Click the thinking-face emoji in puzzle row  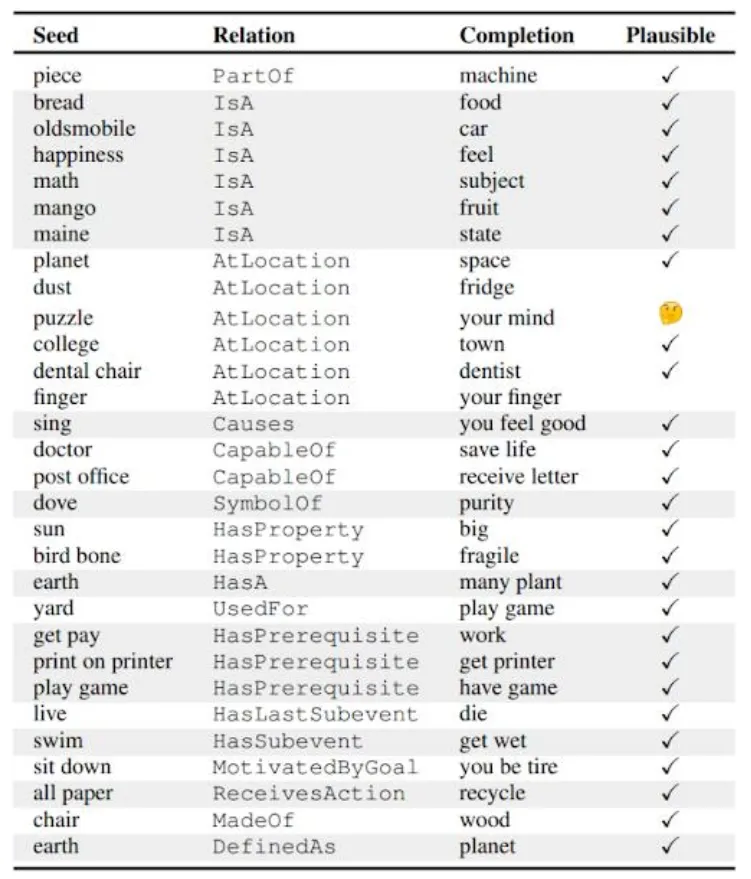tap(670, 314)
